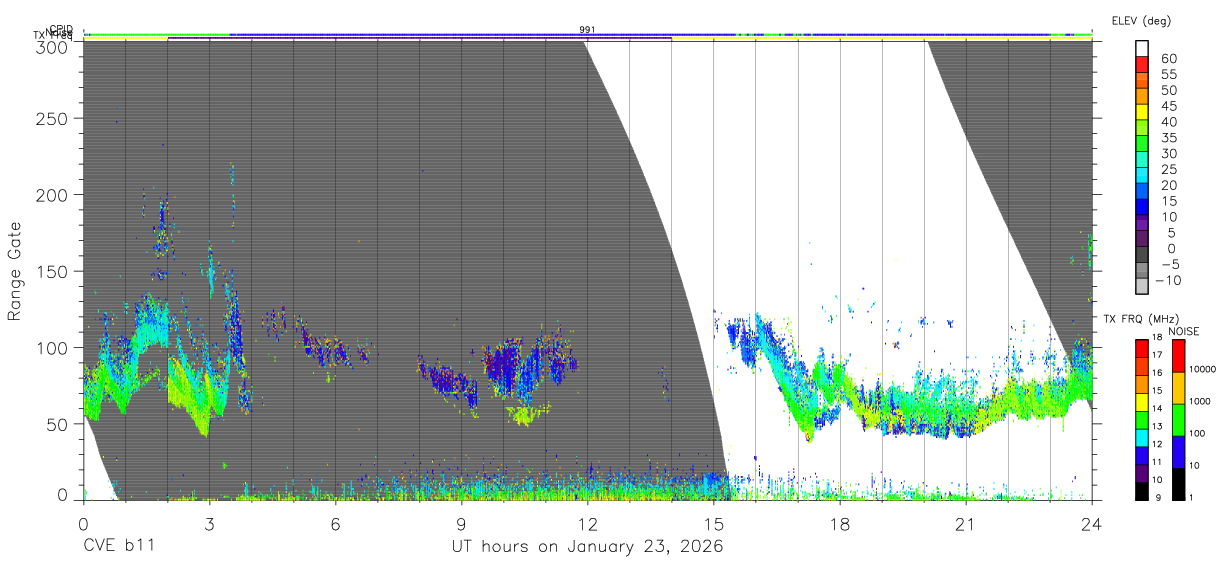This screenshot has height=567, width=1228.
Task: Click the x-axis hour label '6'
Action: point(335,524)
